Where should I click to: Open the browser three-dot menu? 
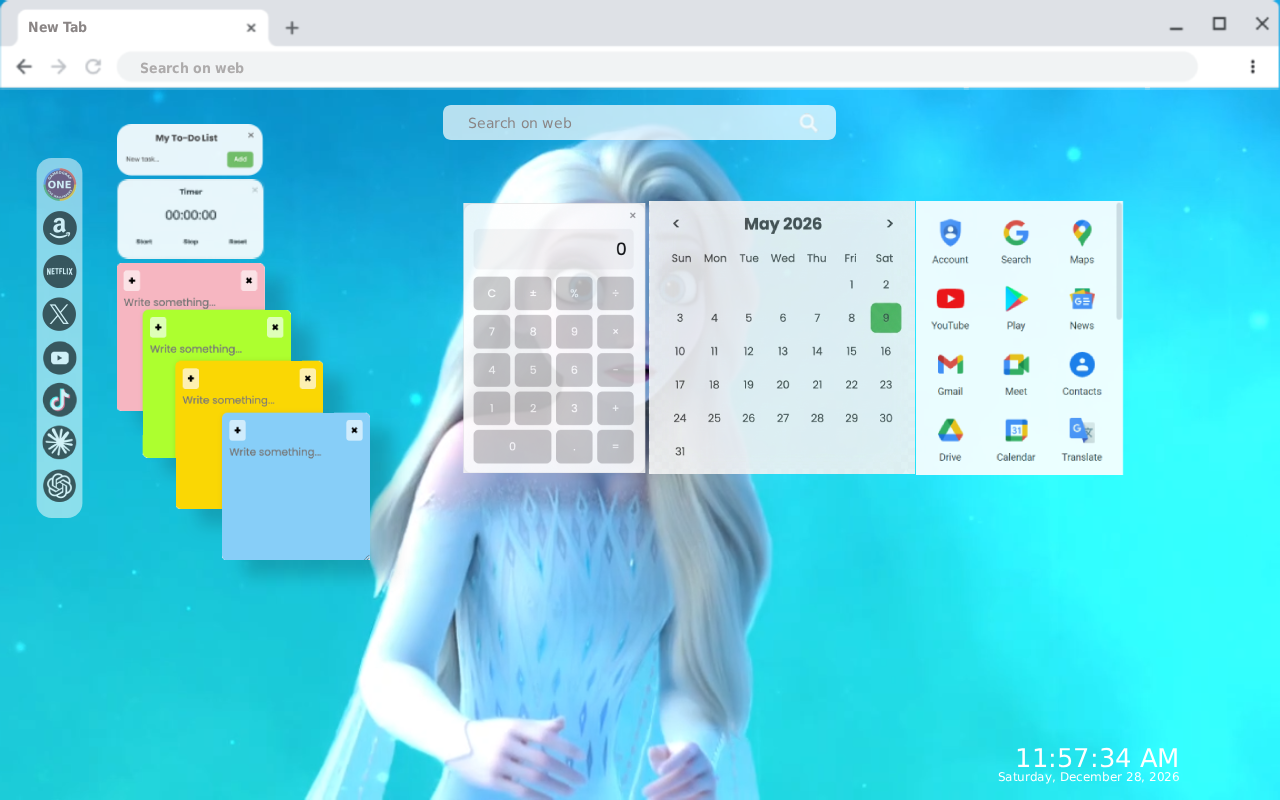pos(1252,67)
